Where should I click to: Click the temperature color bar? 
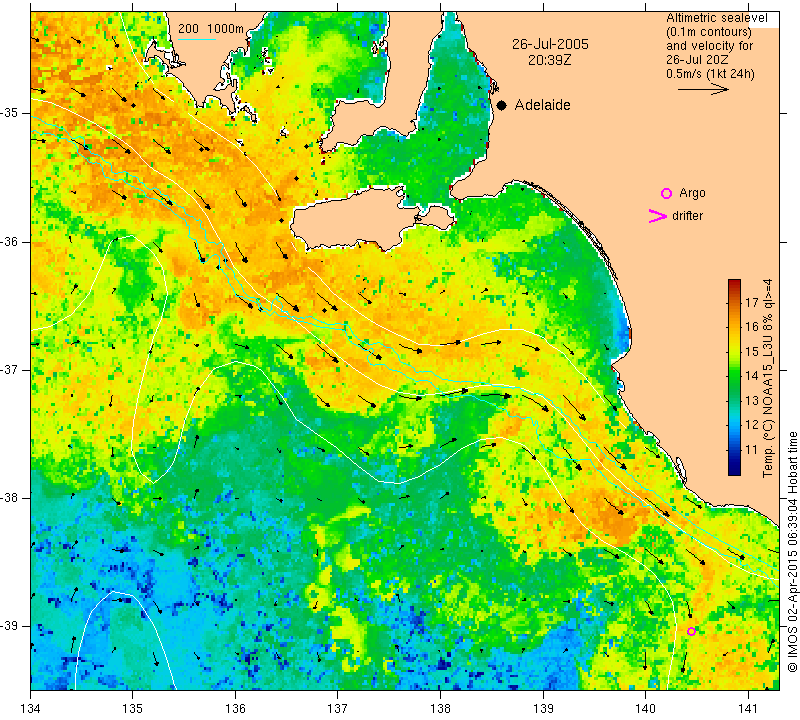tap(734, 377)
